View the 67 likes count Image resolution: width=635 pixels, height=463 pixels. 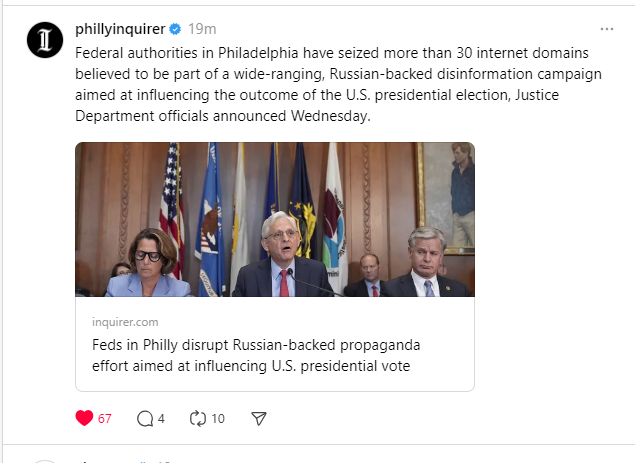(x=104, y=418)
